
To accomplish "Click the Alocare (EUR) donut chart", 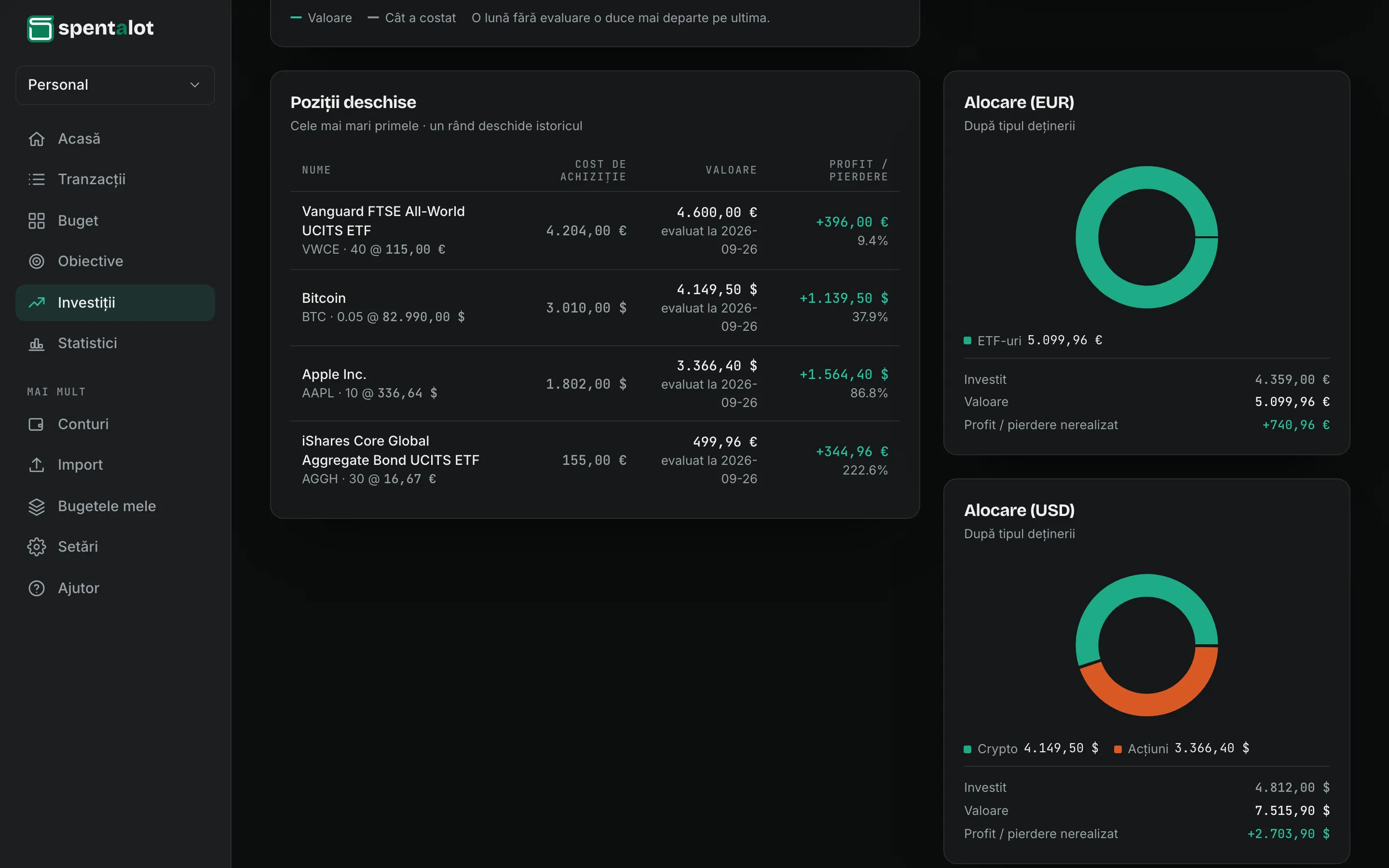I will coord(1146,237).
